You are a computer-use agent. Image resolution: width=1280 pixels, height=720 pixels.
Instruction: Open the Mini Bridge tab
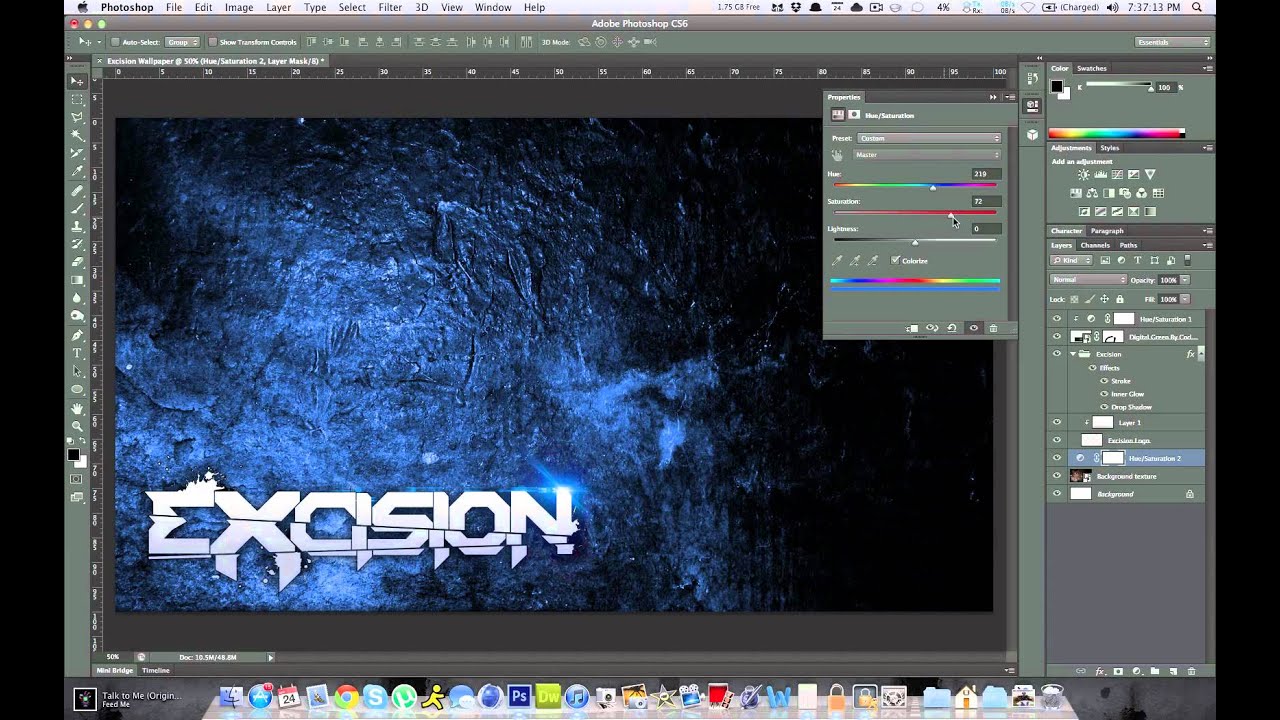pyautogui.click(x=114, y=670)
